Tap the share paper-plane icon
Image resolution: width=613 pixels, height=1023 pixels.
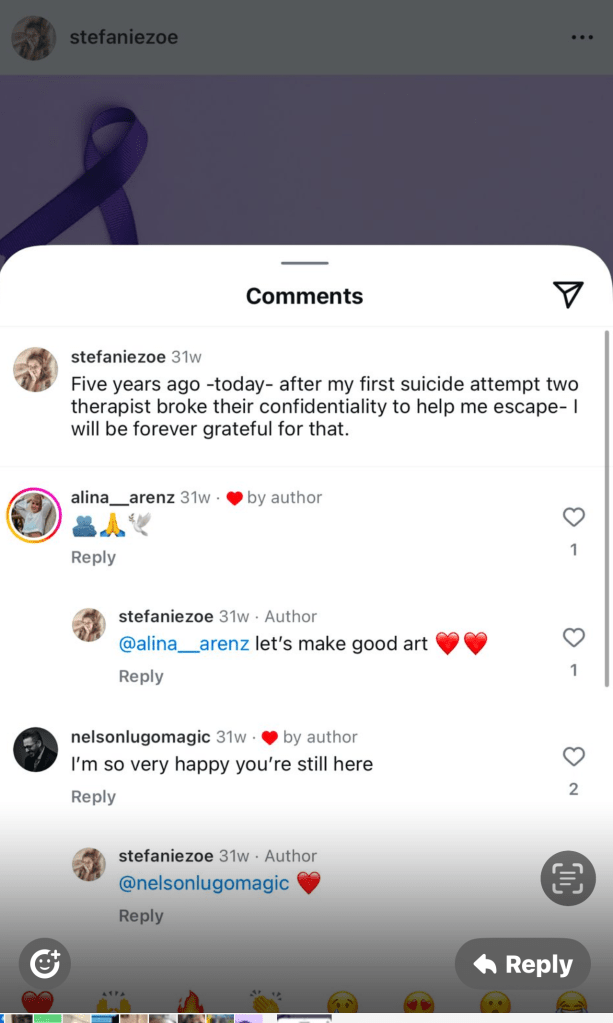(x=568, y=295)
